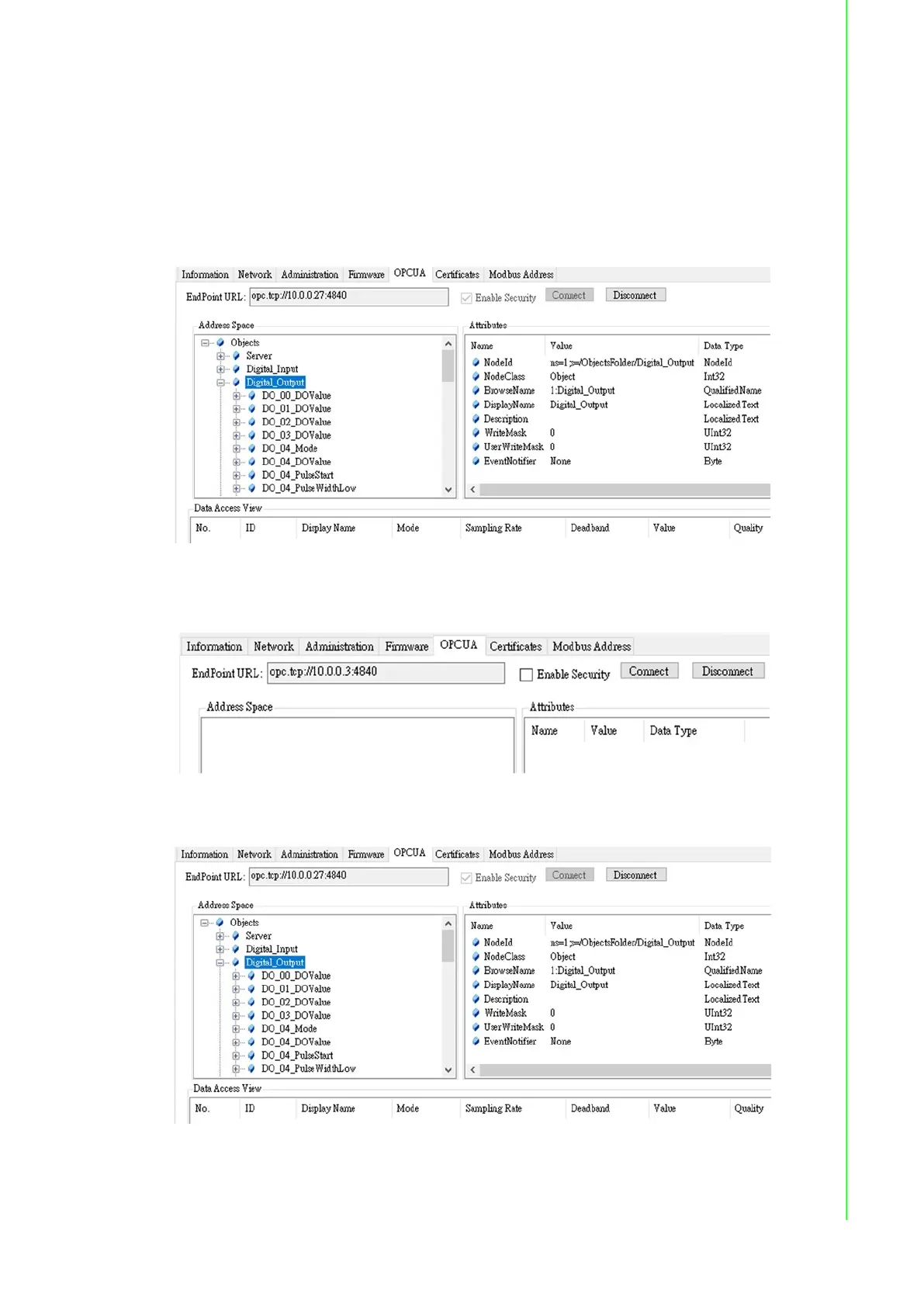Click DO_03_DOValue node icon in bottom screenshot
Image resolution: width=924 pixels, height=1307 pixels.
coord(251,1015)
